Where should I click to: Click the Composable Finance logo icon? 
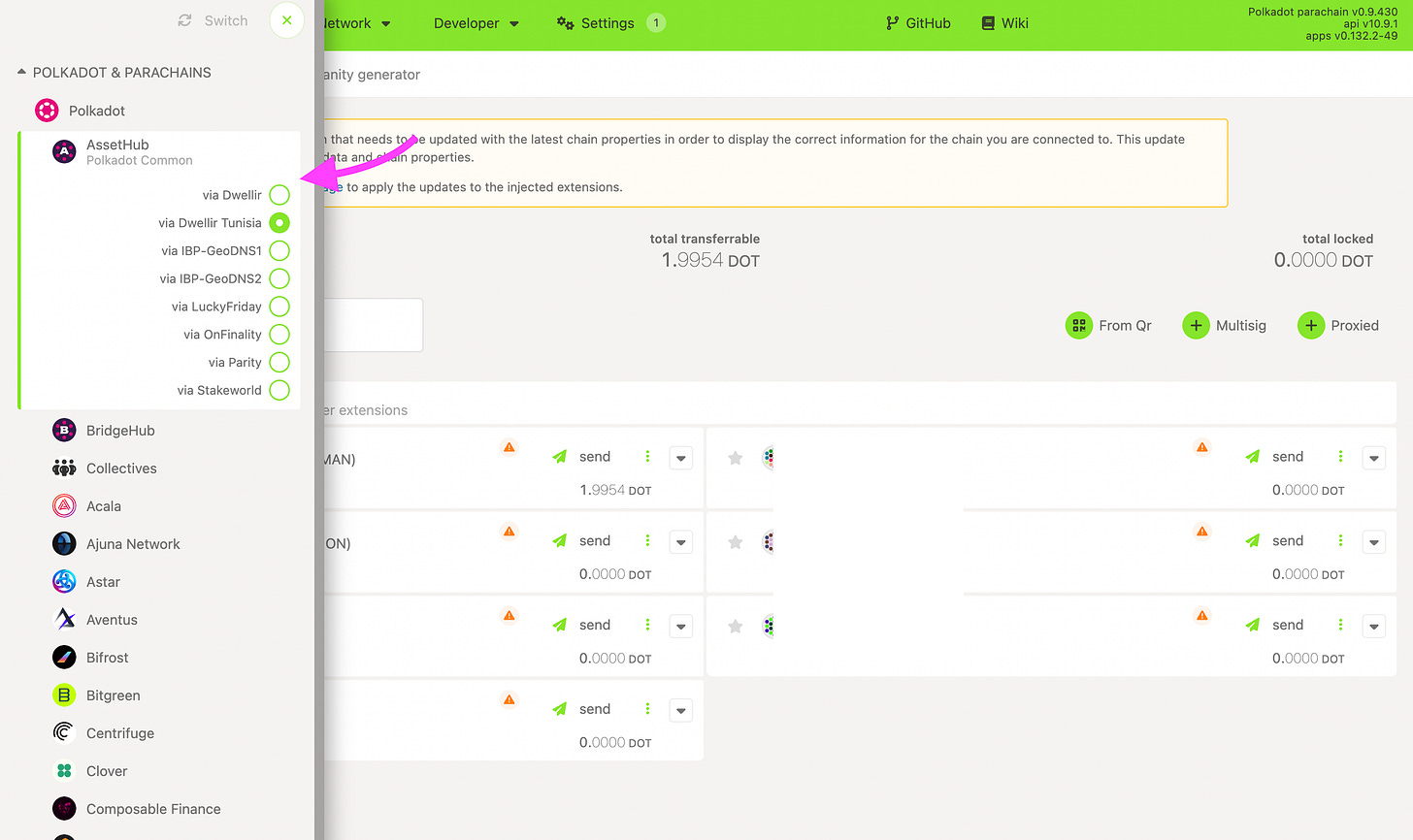click(x=64, y=809)
